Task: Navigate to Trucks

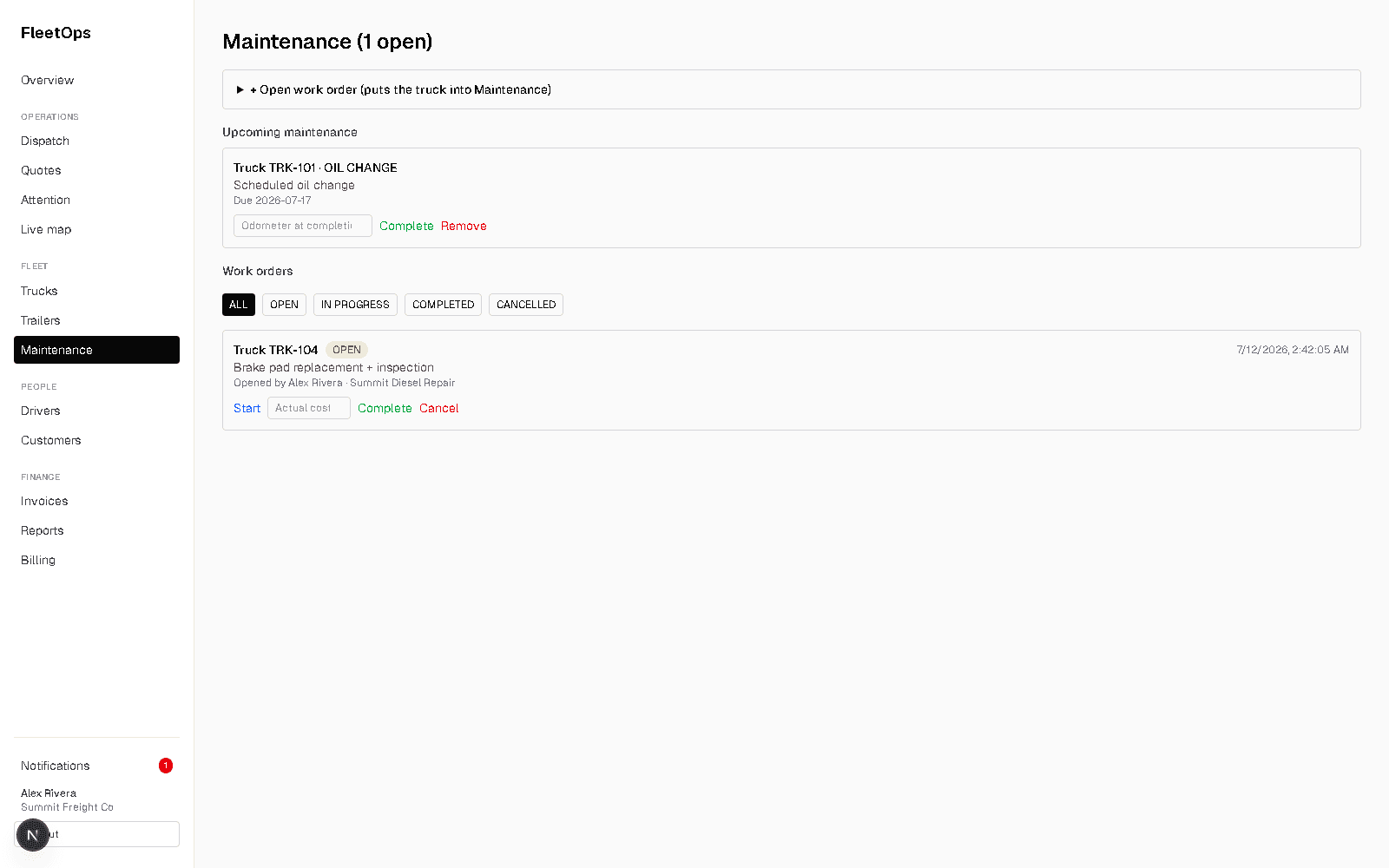Action: click(x=96, y=291)
